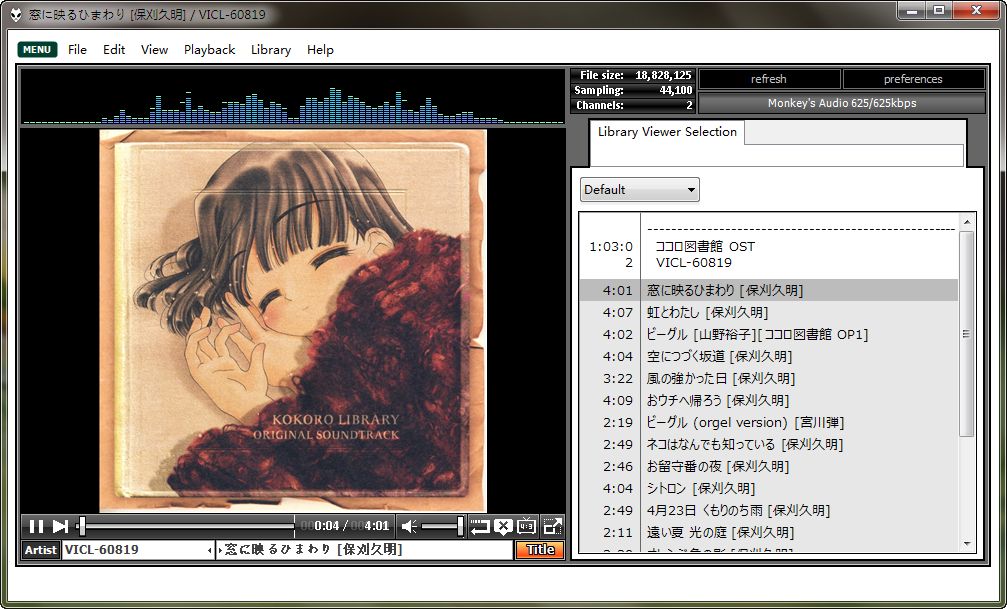
Task: Select track おウチへ帰ろう [保刈久明]
Action: point(768,400)
